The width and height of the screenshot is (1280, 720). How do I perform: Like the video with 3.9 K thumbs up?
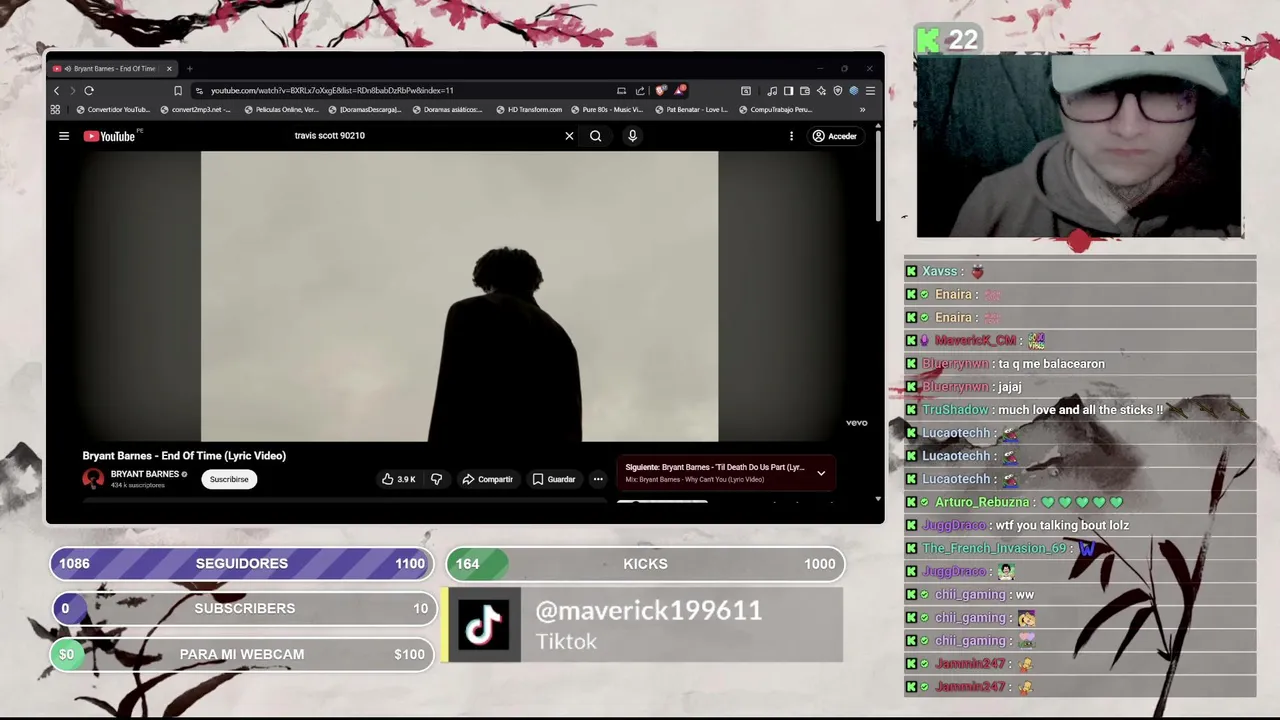pos(399,479)
